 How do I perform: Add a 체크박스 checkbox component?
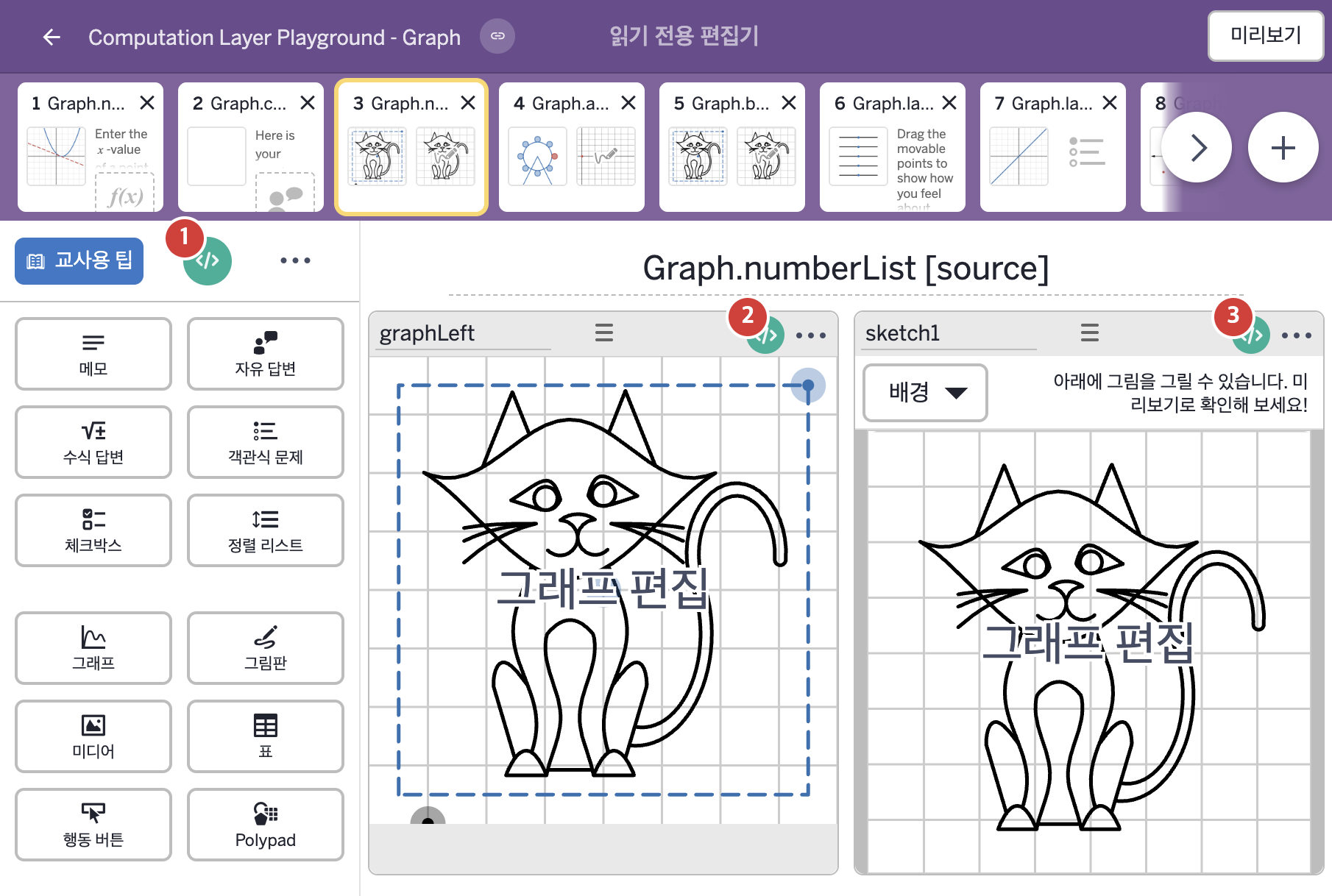click(x=93, y=530)
